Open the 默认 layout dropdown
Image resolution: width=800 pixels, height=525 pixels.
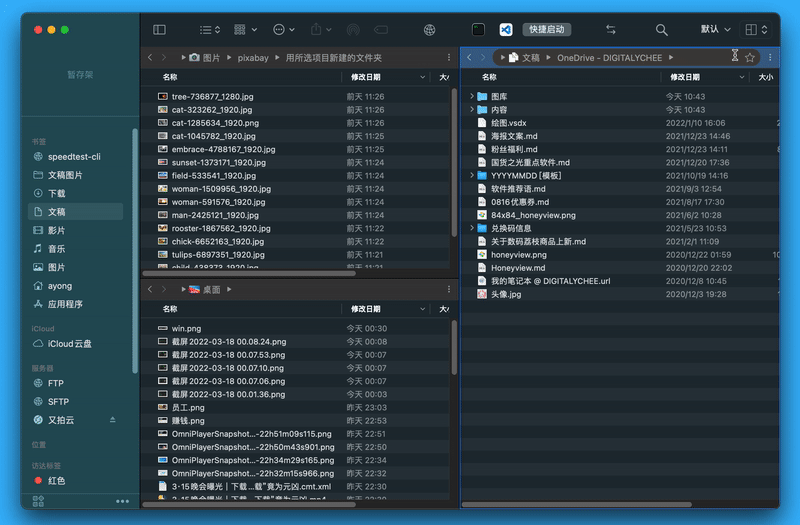[715, 30]
